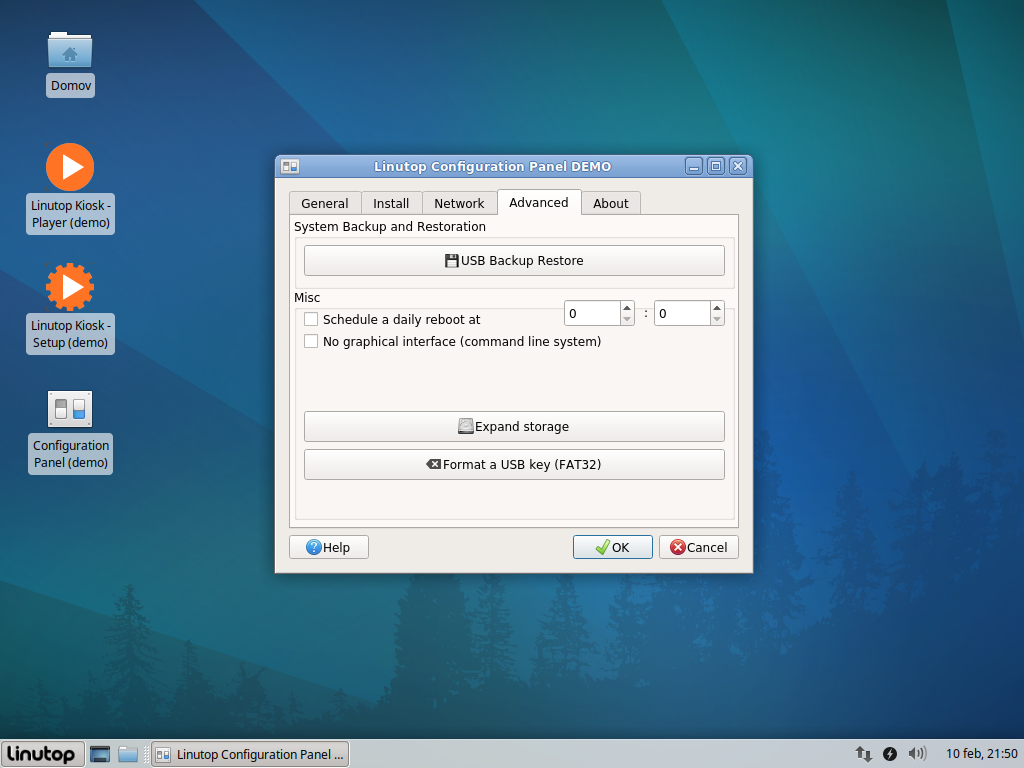1024x768 pixels.
Task: Close the Configuration Panel window
Action: point(738,167)
